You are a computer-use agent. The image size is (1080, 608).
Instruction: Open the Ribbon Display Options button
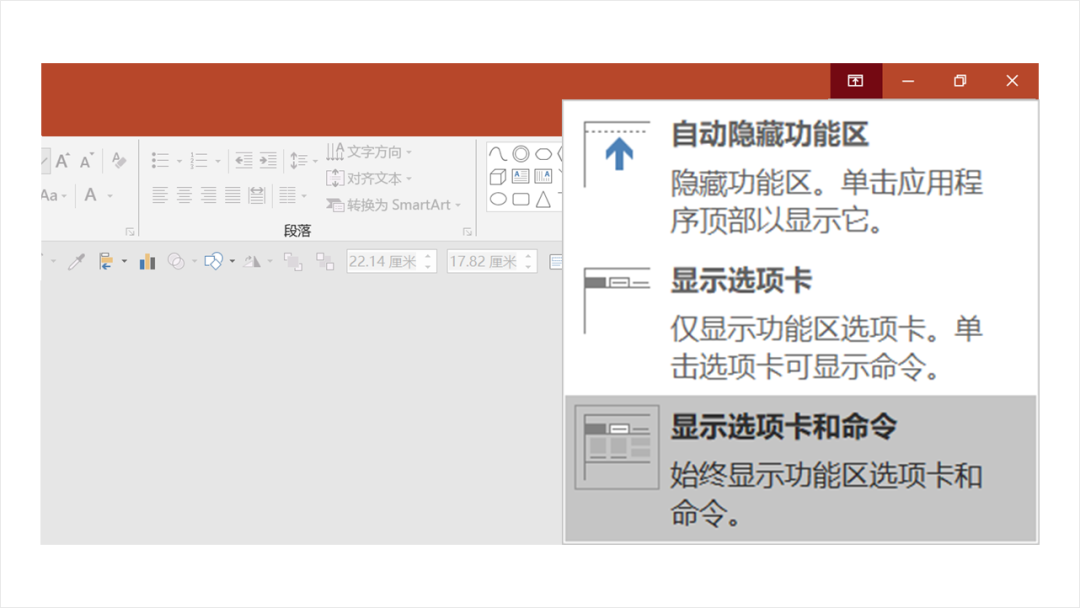click(x=855, y=81)
